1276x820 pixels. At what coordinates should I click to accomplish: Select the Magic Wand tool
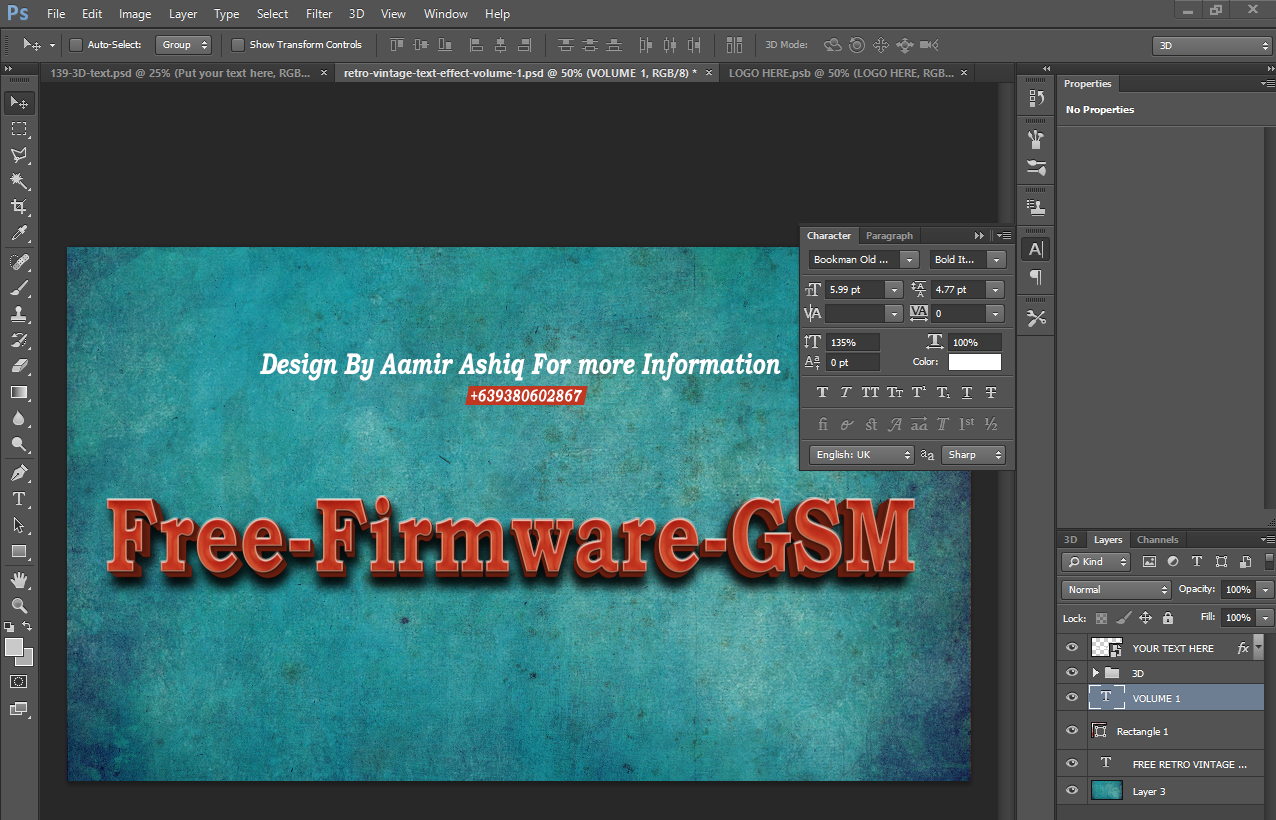point(19,181)
